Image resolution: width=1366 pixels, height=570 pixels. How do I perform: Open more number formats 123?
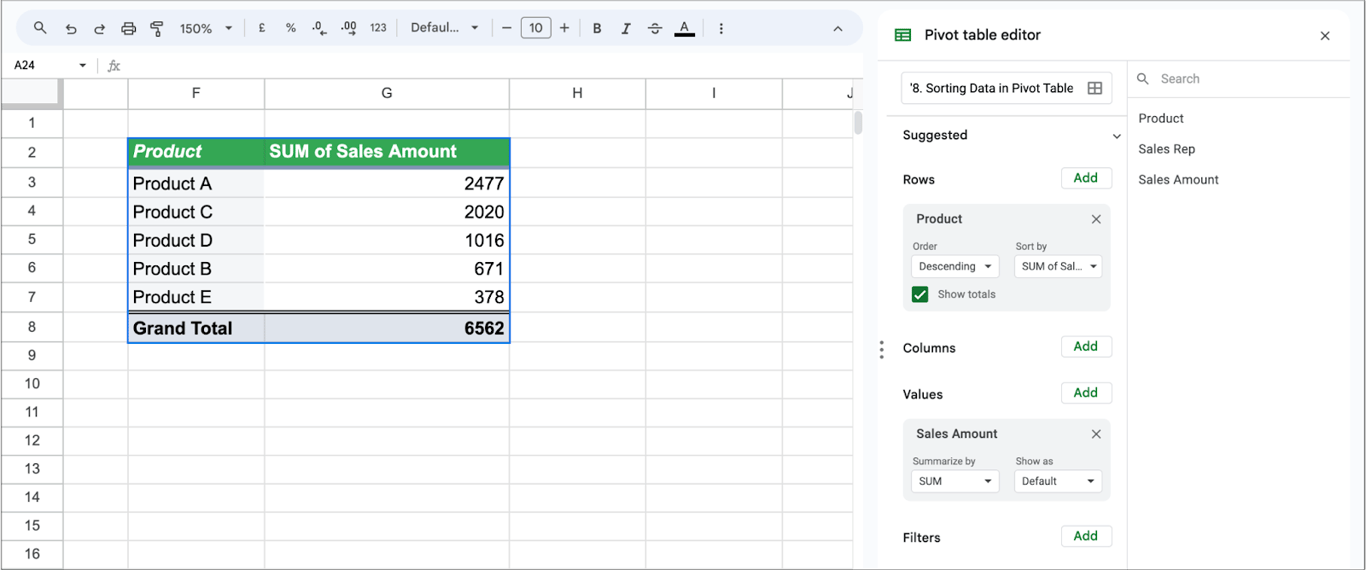[378, 28]
